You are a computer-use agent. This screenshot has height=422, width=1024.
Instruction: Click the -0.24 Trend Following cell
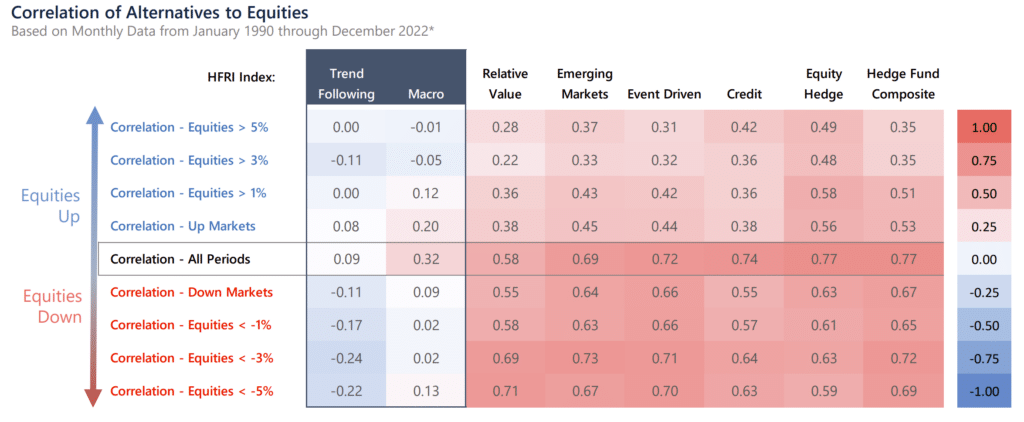[x=346, y=358]
